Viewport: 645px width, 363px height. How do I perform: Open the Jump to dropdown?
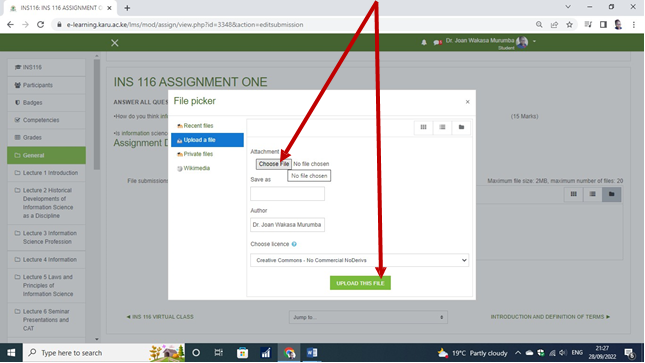(x=368, y=317)
